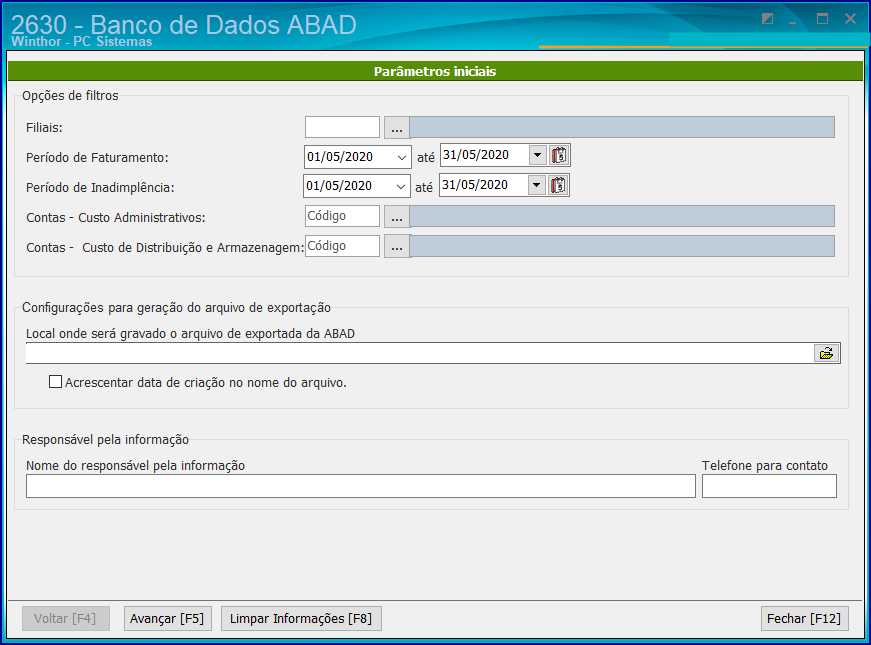Click Inadimplência end date 31/05/2020 field
Viewport: 871px width, 645px height.
click(483, 185)
